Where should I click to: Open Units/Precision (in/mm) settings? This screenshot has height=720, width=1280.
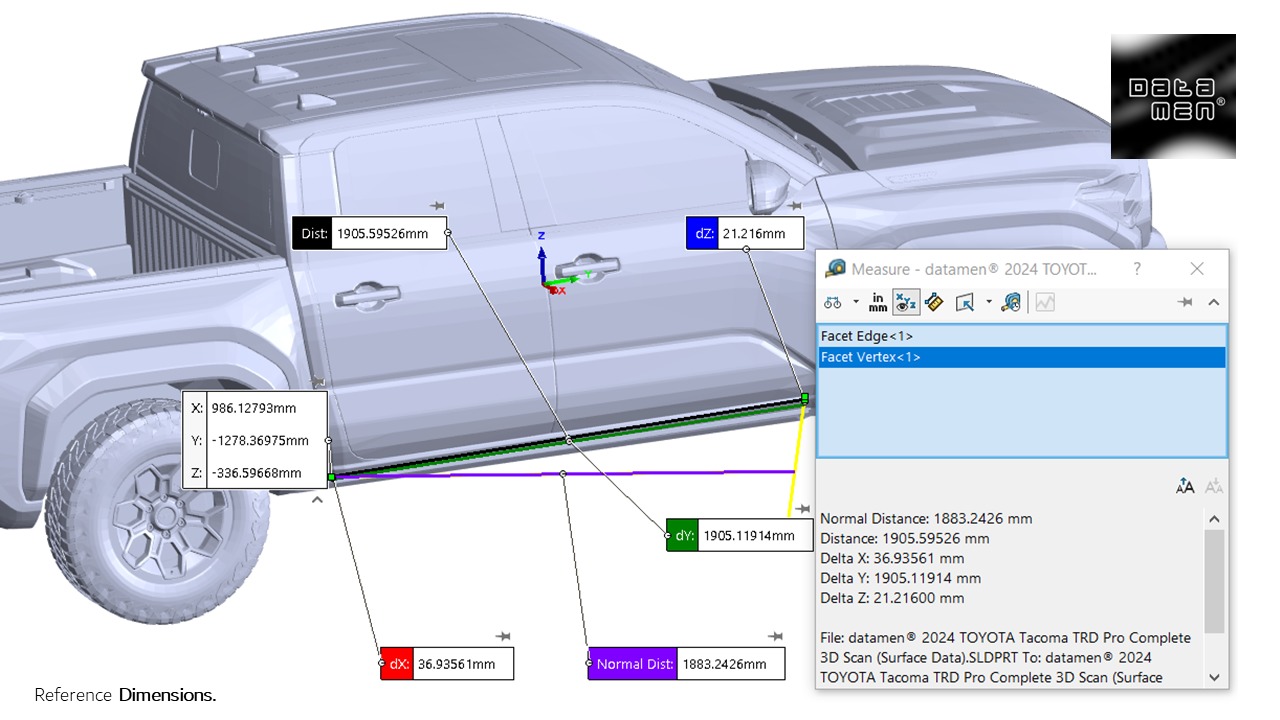pos(878,302)
